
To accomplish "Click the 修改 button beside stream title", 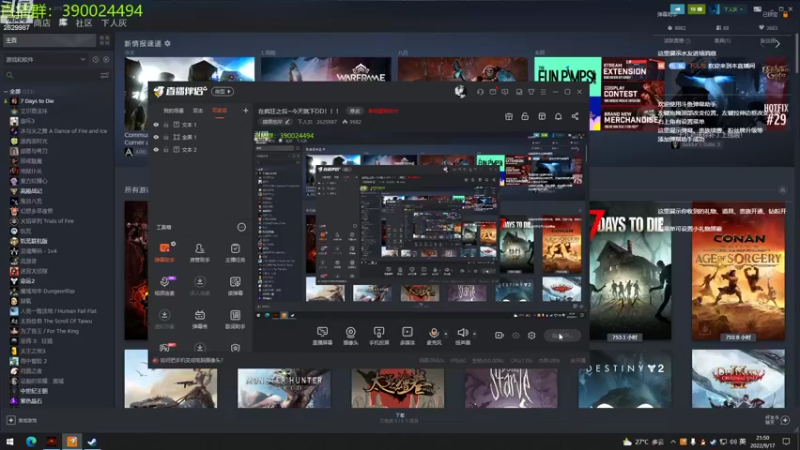I will click(x=354, y=111).
